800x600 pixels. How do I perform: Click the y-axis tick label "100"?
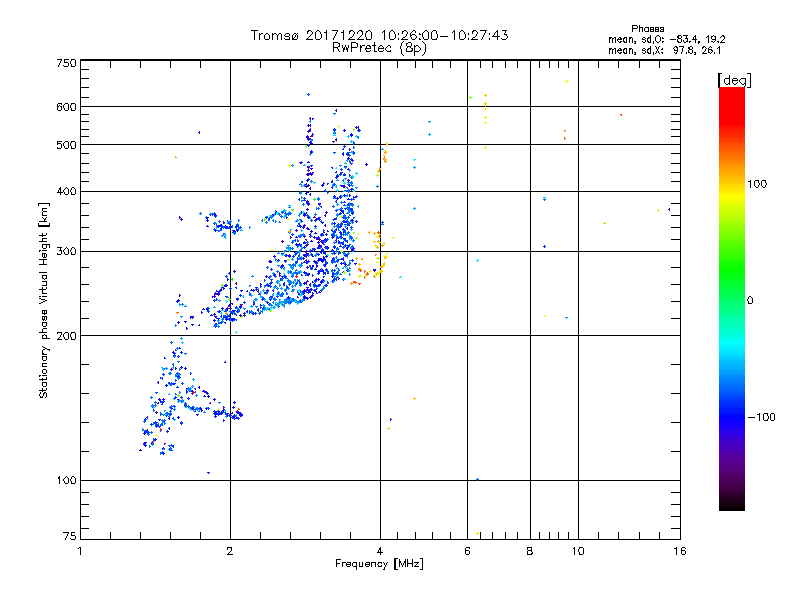coord(66,480)
